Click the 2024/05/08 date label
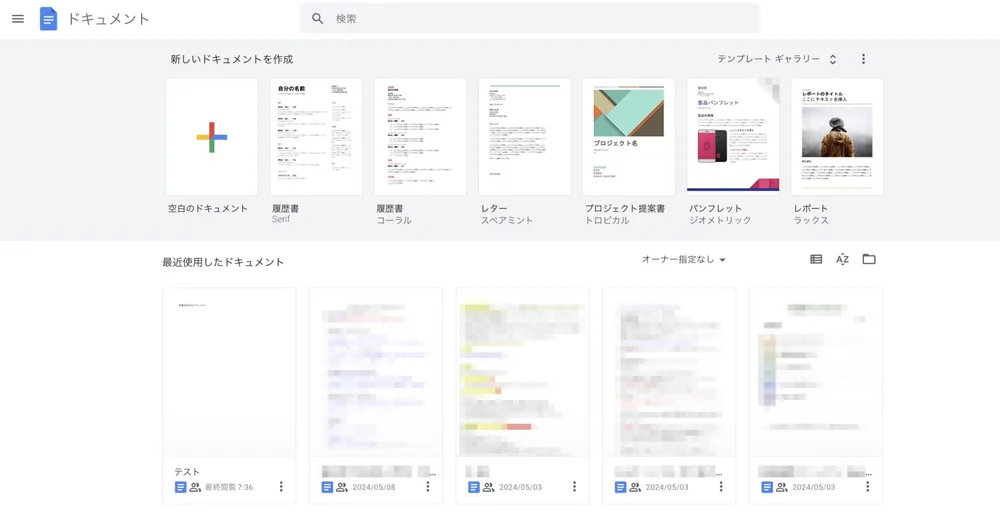The height and width of the screenshot is (515, 1000). [374, 487]
